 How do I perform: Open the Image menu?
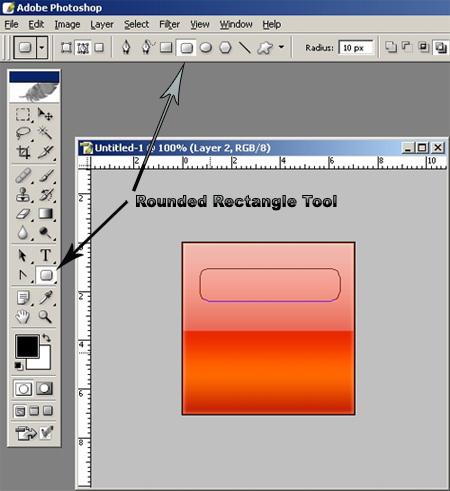(67, 24)
